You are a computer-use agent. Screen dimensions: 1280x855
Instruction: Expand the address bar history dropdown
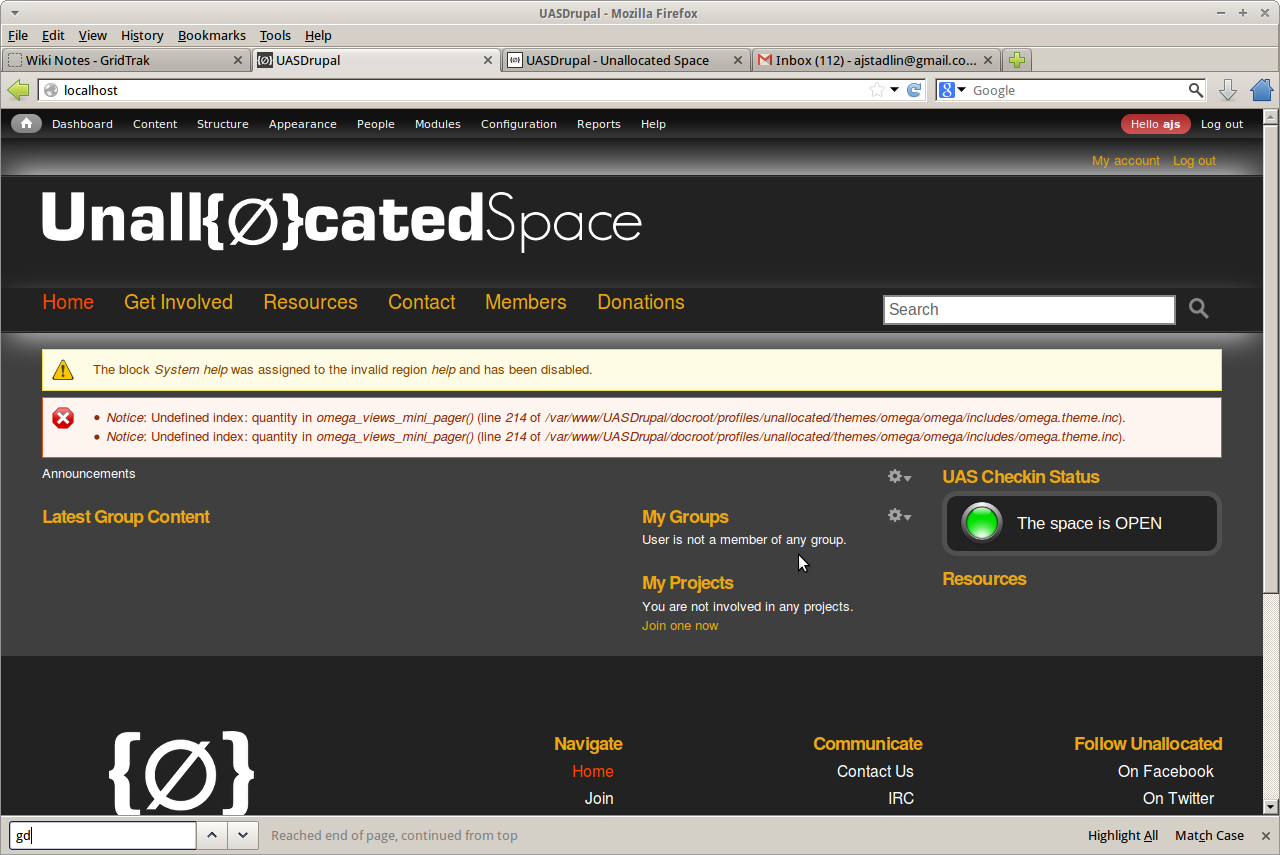(x=895, y=90)
